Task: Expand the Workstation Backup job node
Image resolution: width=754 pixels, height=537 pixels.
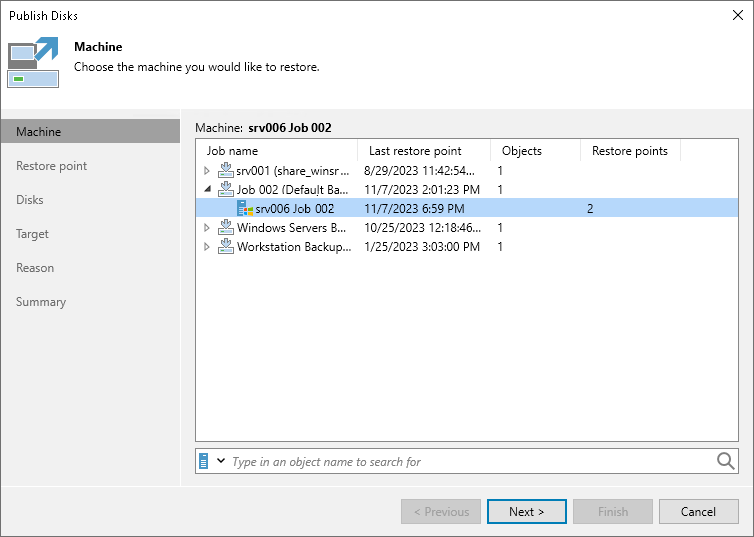Action: (207, 246)
